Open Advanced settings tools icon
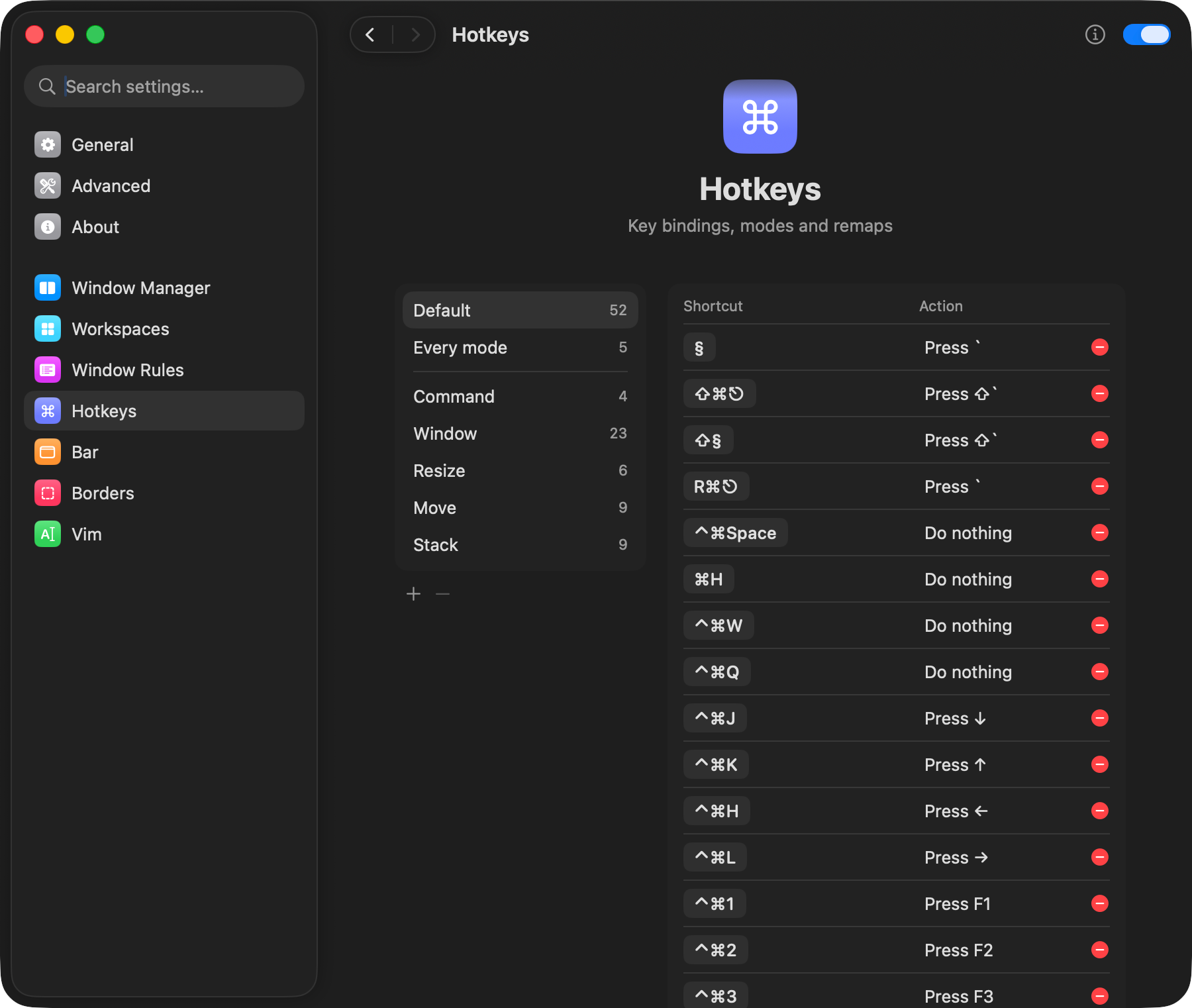This screenshot has height=1008, width=1192. pyautogui.click(x=48, y=185)
